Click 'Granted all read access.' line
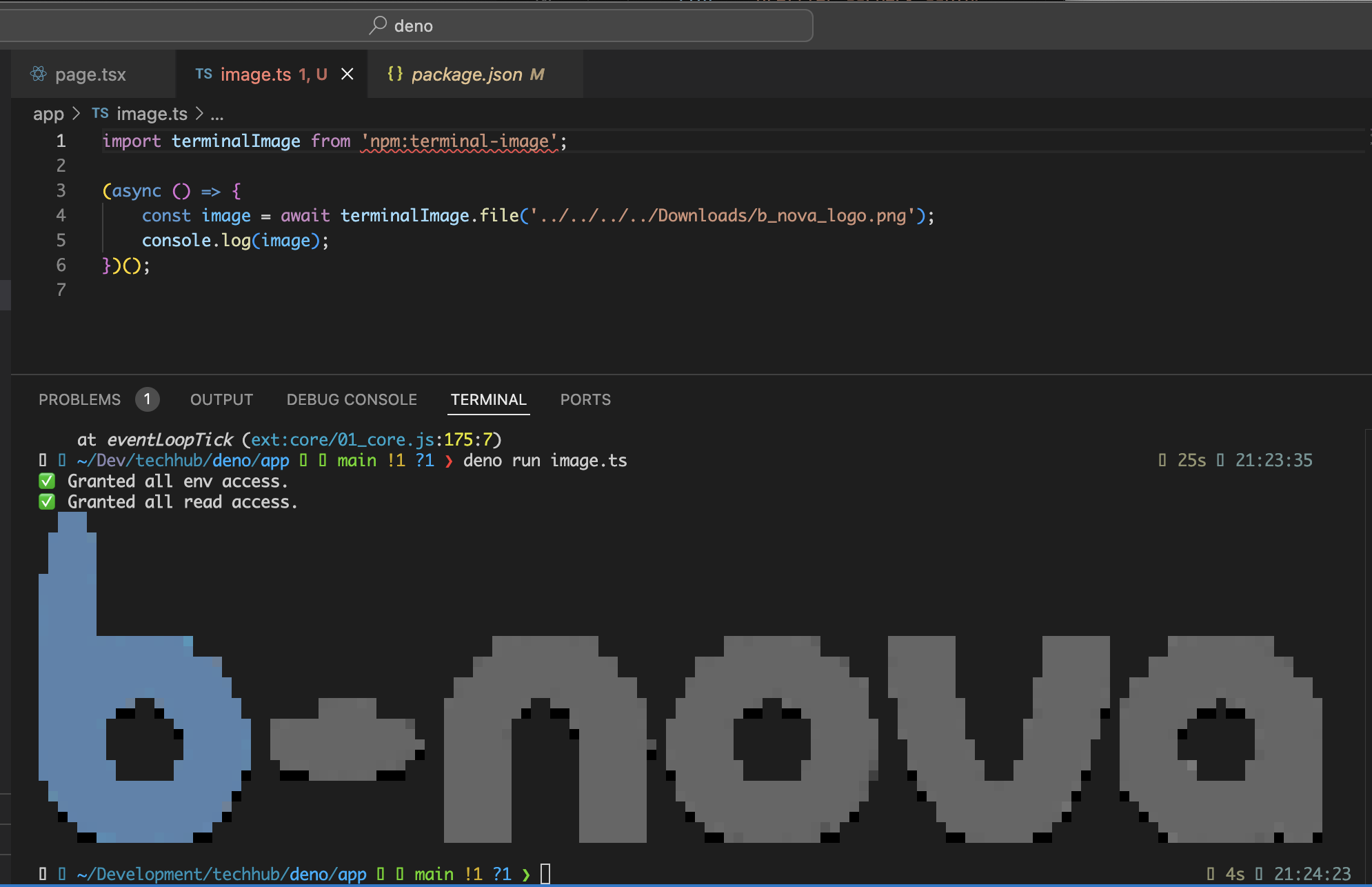1372x887 pixels. (x=182, y=501)
